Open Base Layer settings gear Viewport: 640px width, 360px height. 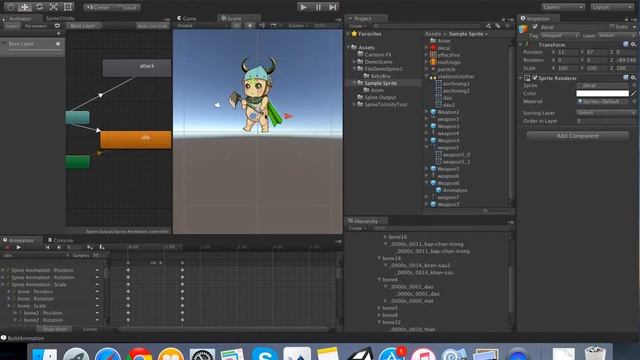(x=58, y=44)
